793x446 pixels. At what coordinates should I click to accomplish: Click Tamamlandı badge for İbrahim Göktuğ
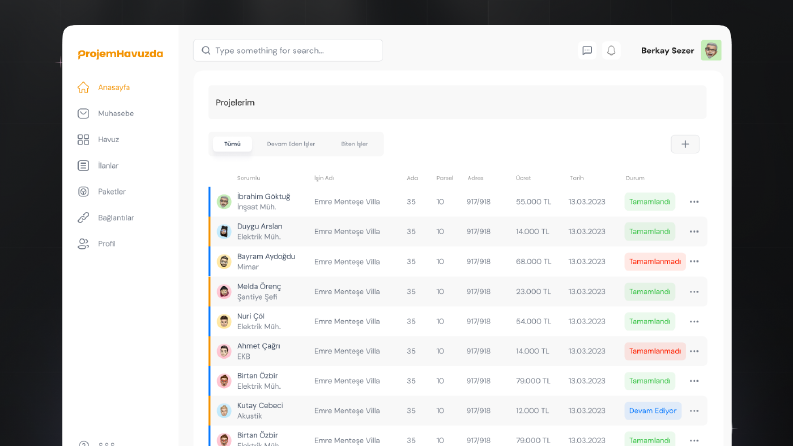pos(649,202)
